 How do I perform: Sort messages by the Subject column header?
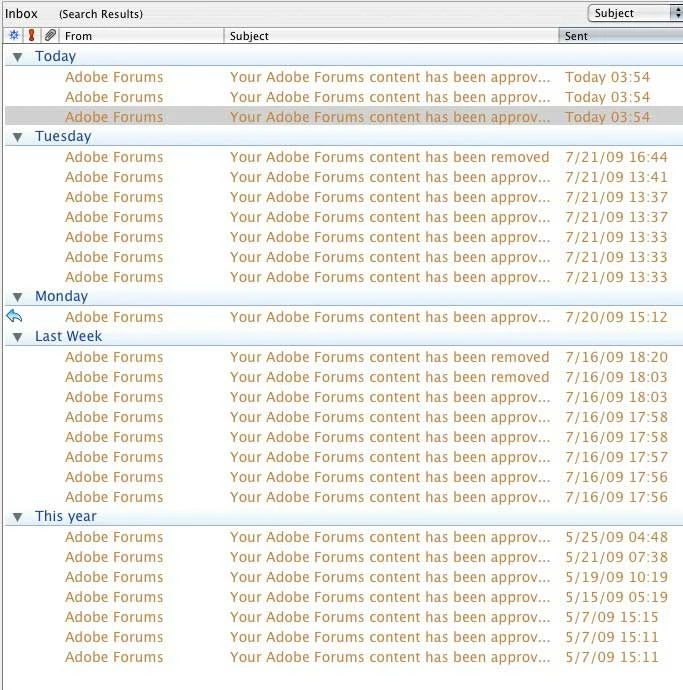tap(391, 36)
